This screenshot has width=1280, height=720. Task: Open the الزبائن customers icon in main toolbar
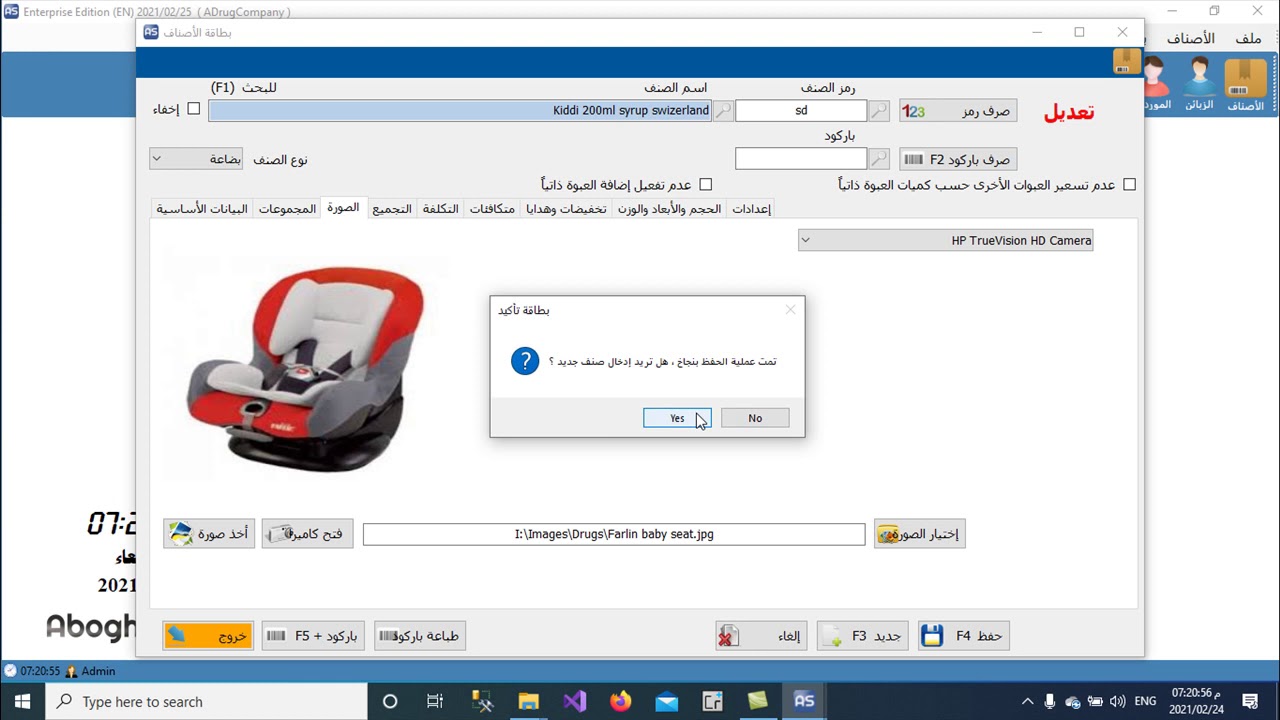[x=1199, y=84]
